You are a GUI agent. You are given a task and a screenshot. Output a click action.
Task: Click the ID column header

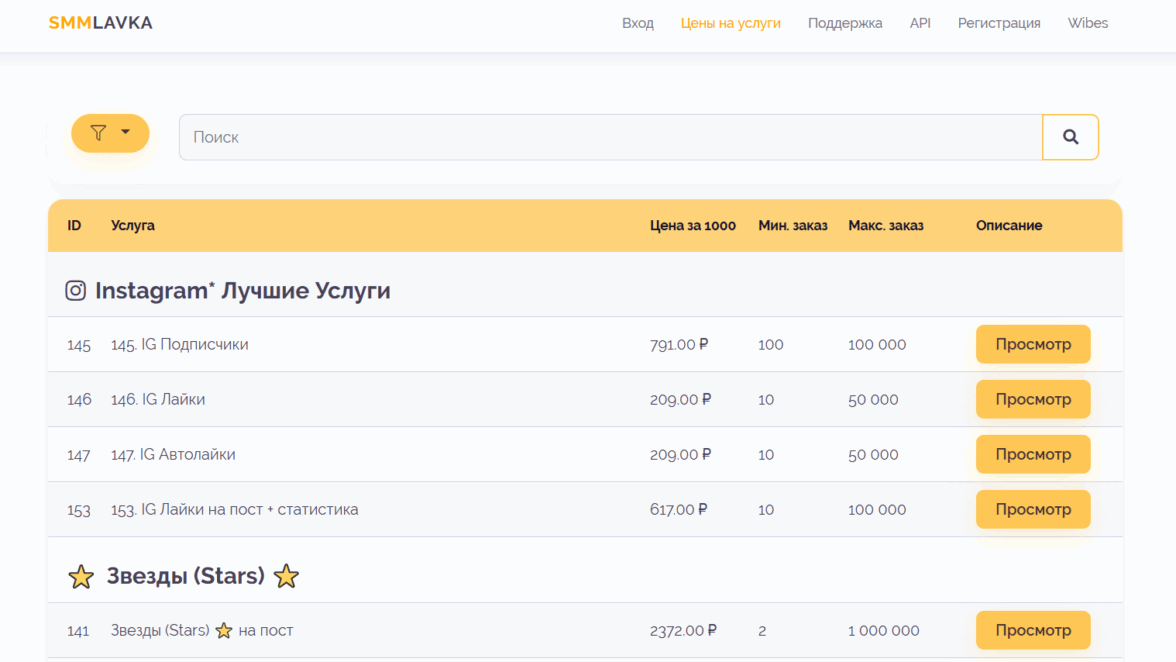tap(74, 226)
